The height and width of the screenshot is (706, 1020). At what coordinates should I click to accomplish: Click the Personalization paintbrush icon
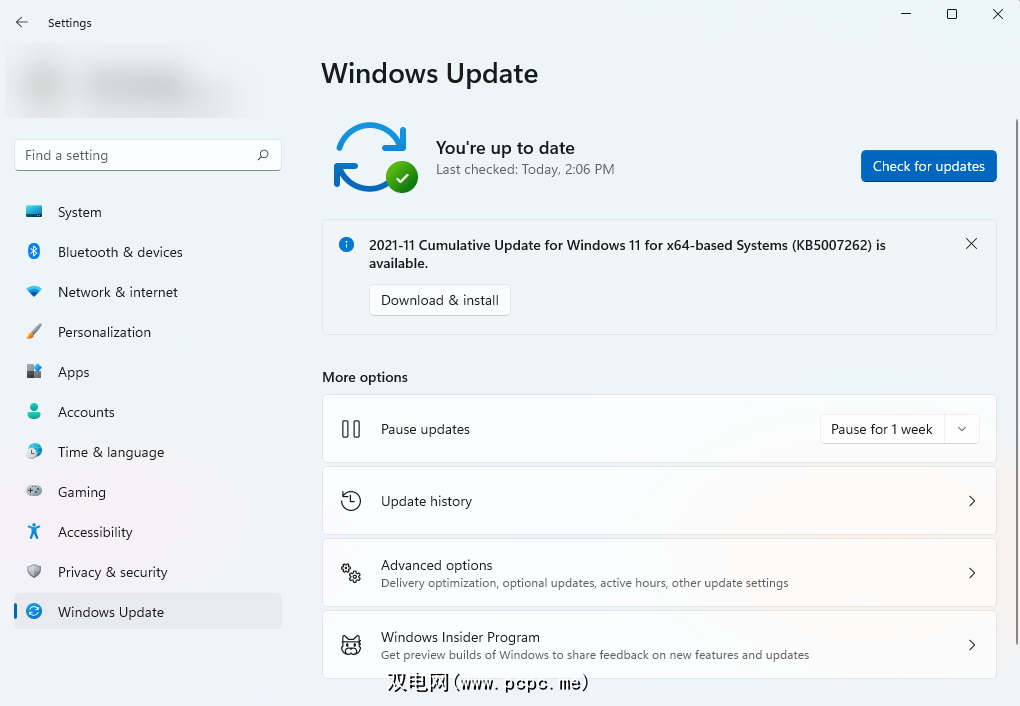pos(34,332)
